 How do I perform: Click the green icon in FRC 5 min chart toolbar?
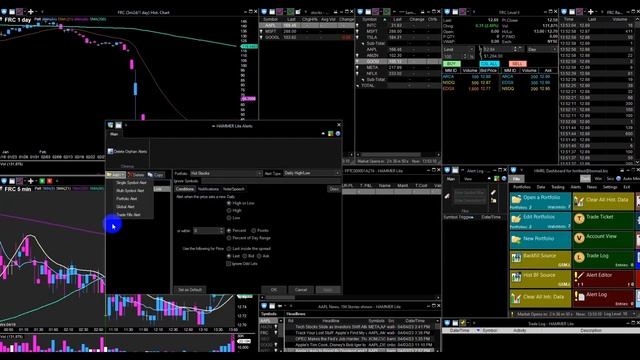pyautogui.click(x=41, y=181)
